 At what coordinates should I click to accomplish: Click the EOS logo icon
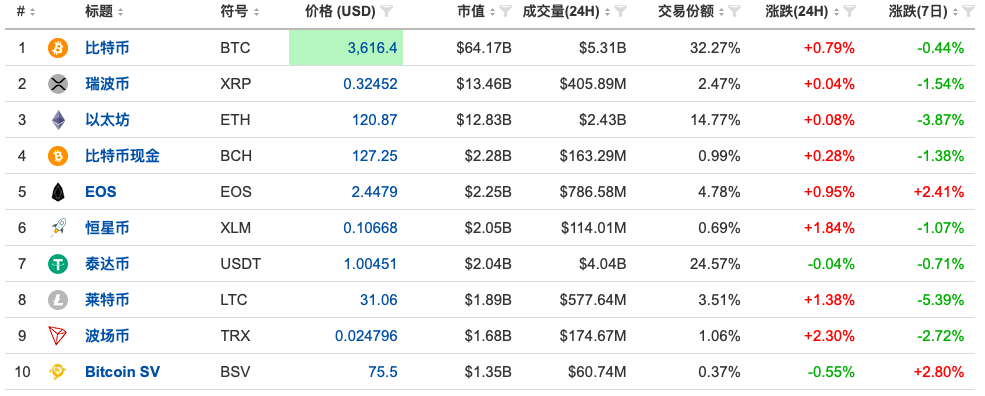[x=58, y=192]
